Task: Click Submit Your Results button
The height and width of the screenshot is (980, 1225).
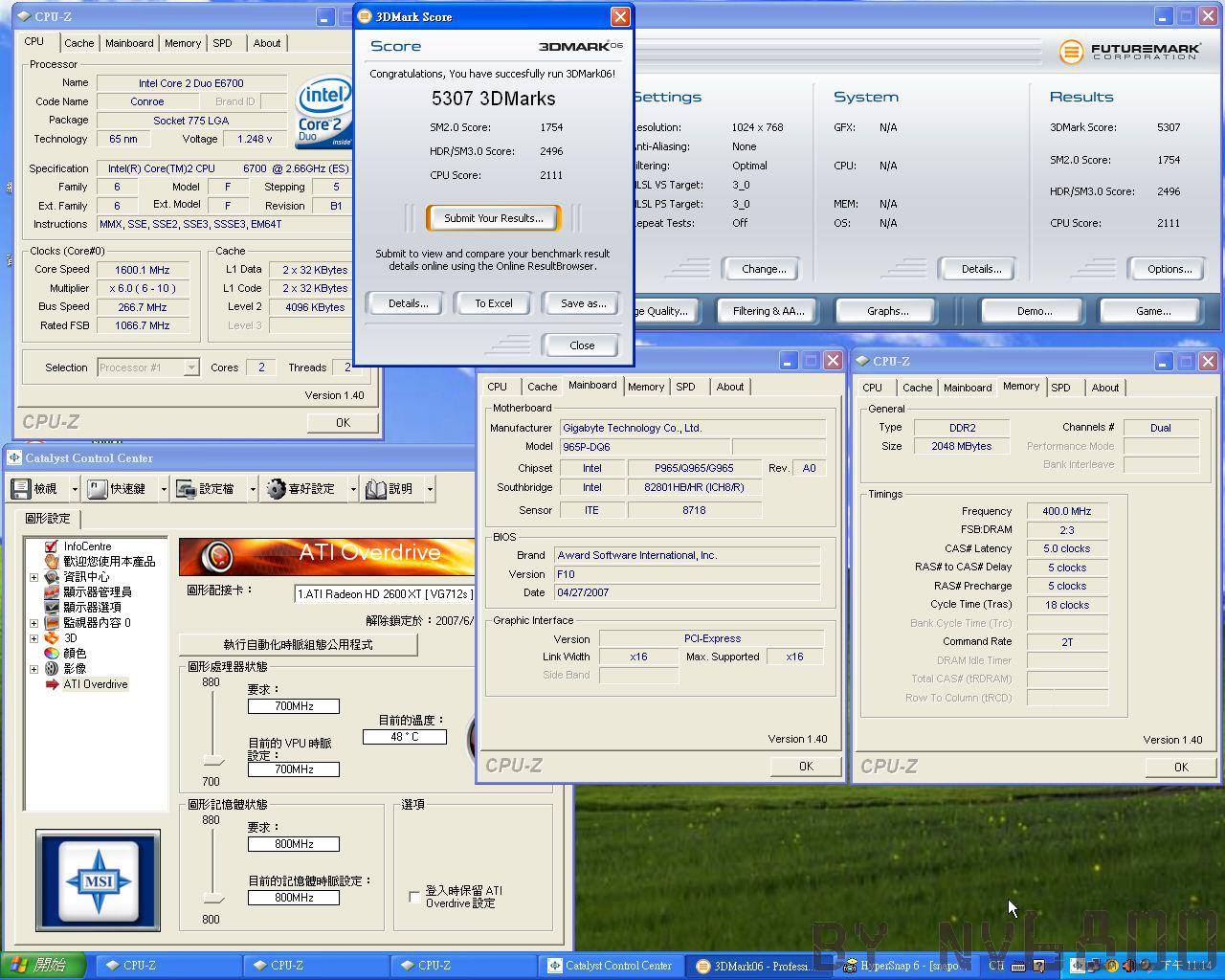Action: [494, 218]
